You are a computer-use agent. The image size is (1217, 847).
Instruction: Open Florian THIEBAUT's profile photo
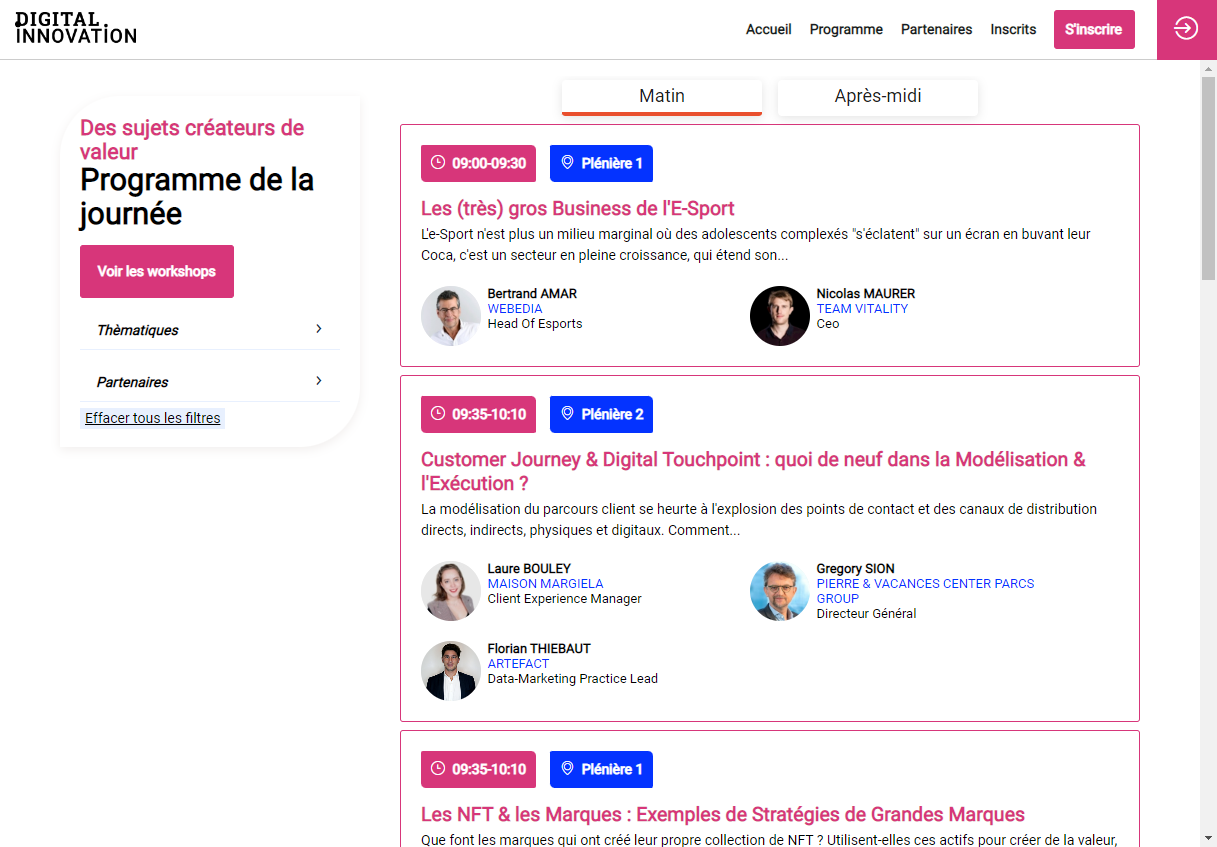click(451, 671)
